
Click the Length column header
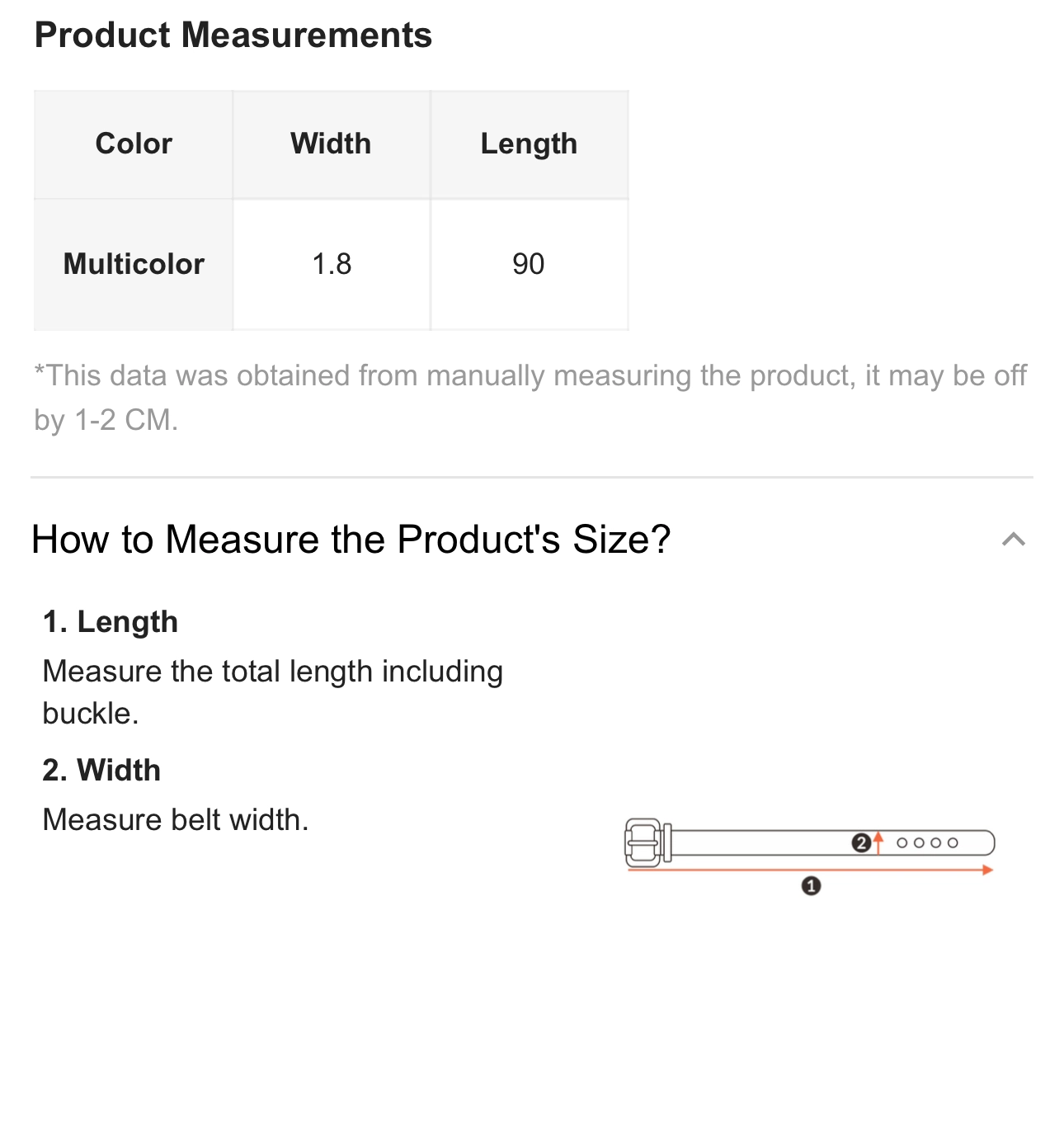[530, 144]
